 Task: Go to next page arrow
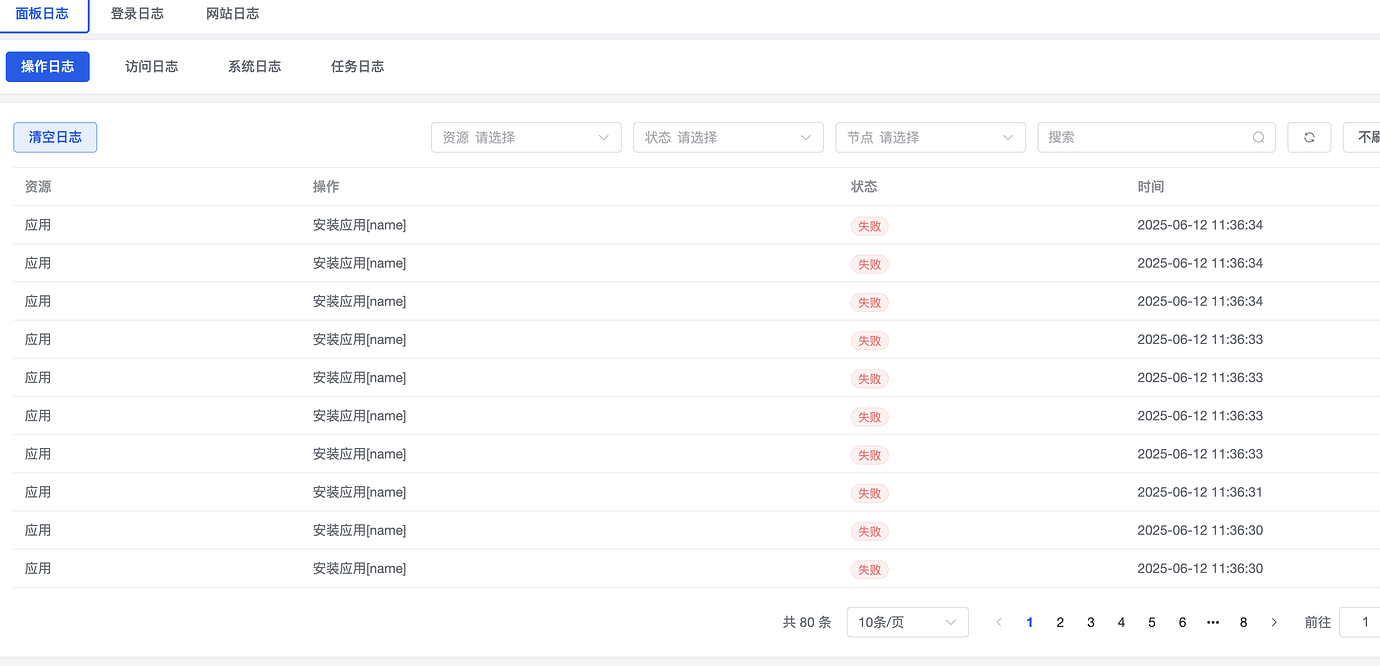[x=1273, y=622]
